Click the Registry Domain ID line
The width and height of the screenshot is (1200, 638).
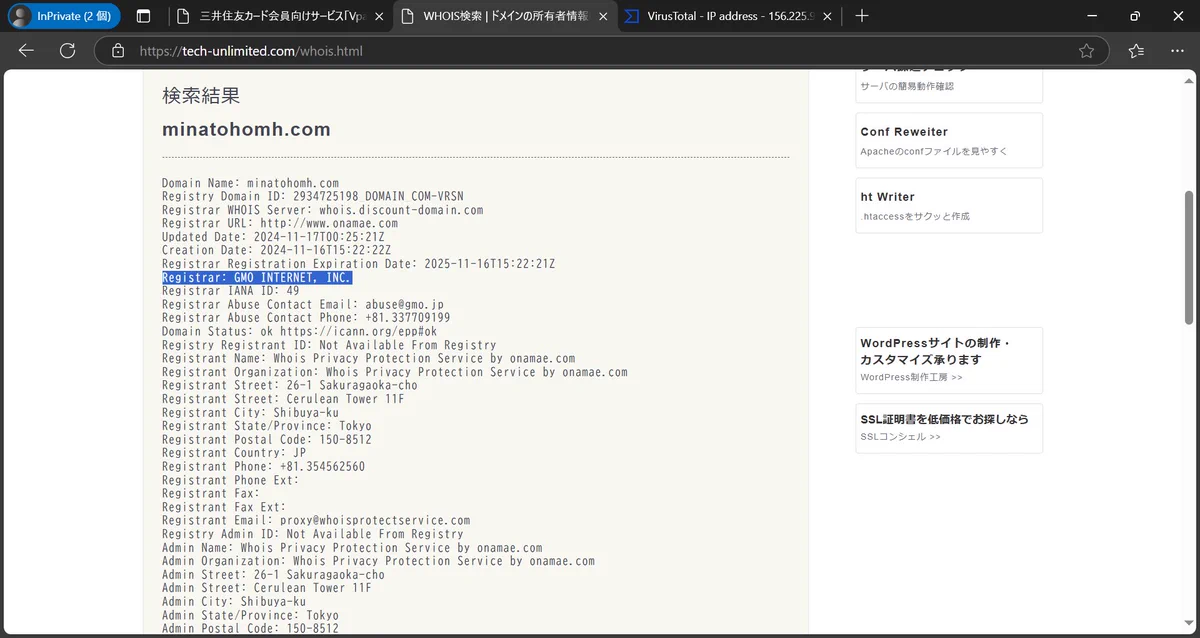click(313, 197)
